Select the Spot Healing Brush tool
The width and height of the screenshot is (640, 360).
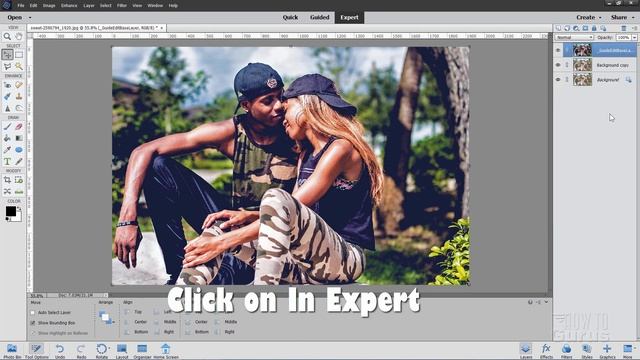click(x=19, y=85)
